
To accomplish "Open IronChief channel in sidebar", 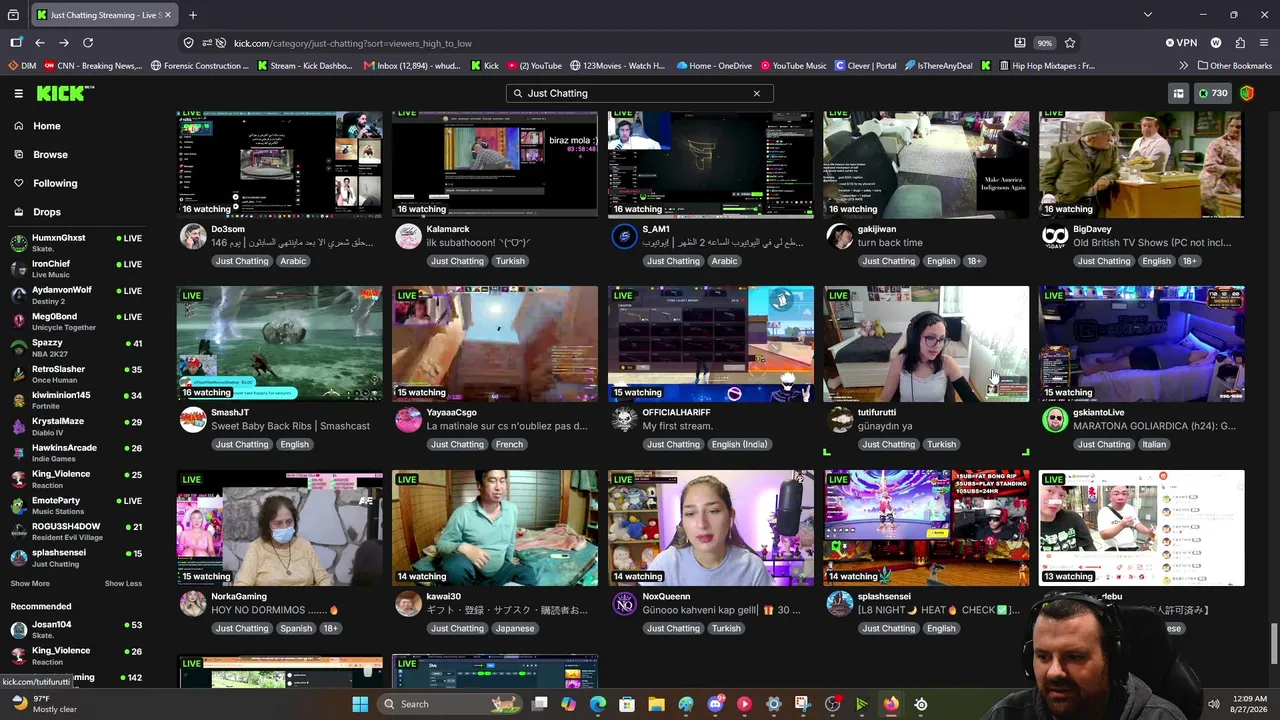I will [76, 269].
